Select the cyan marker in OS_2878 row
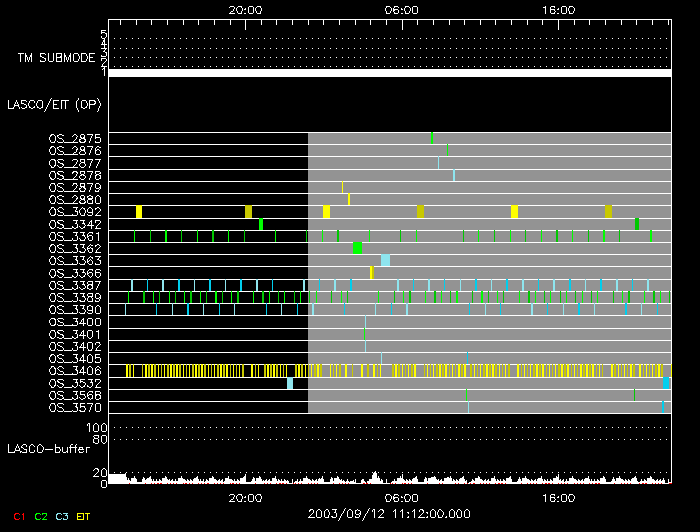This screenshot has height=532, width=700. point(454,175)
